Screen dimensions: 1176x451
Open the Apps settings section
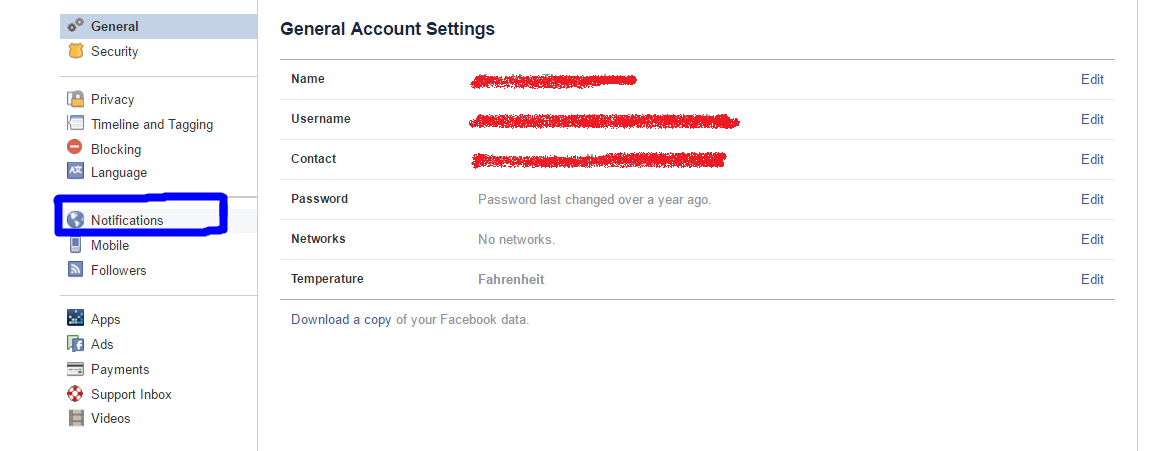pos(106,319)
